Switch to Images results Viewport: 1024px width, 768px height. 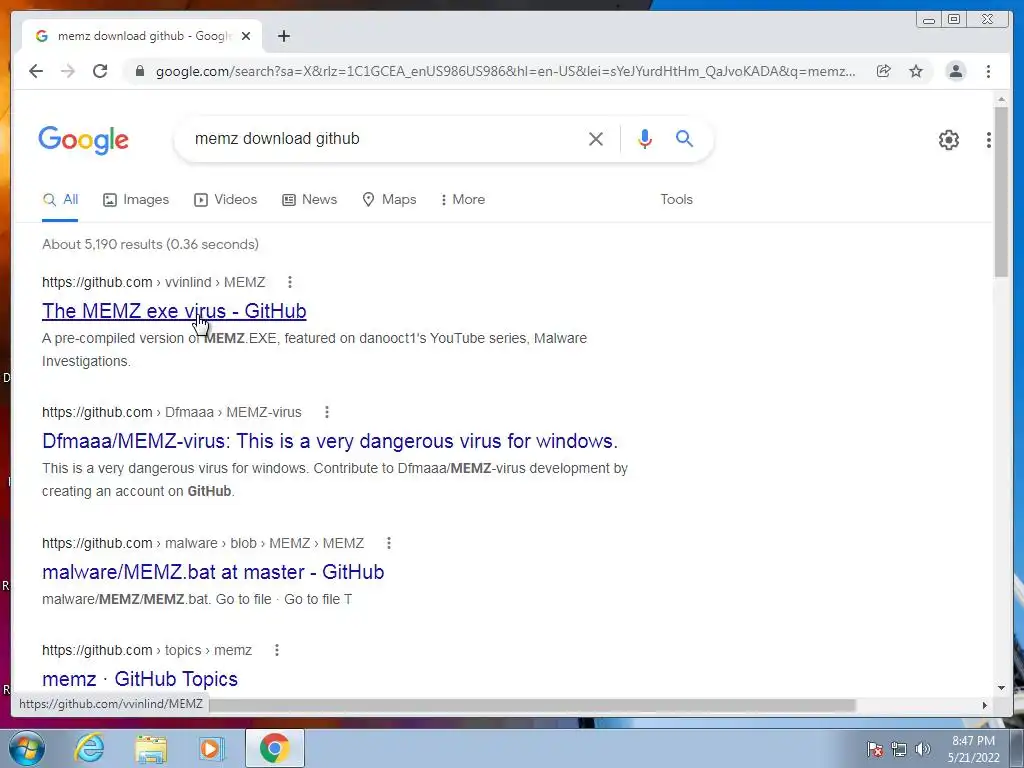[136, 199]
